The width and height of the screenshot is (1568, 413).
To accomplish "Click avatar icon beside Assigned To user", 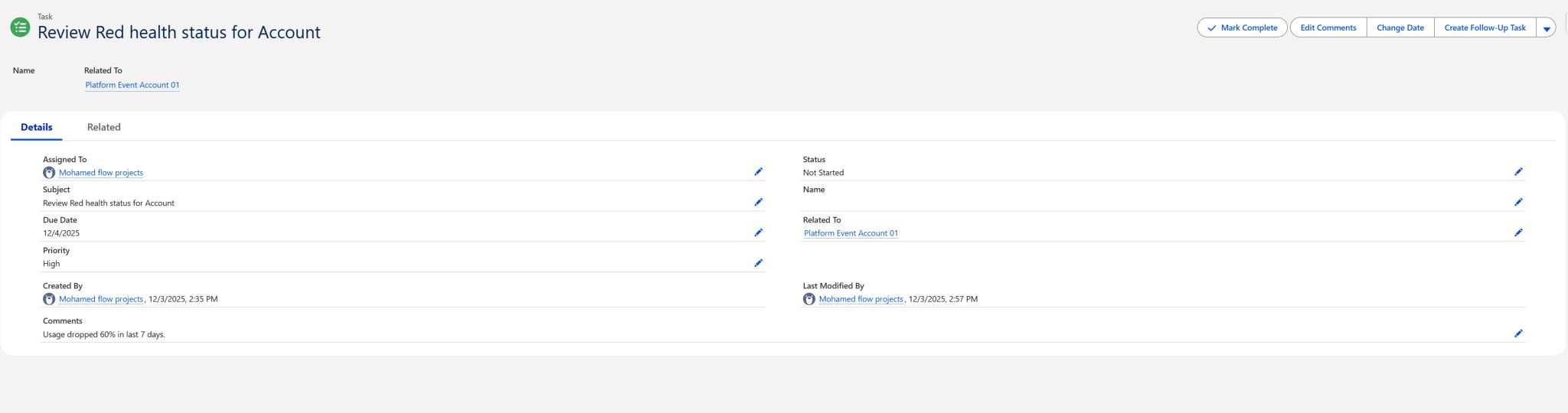I will click(49, 173).
